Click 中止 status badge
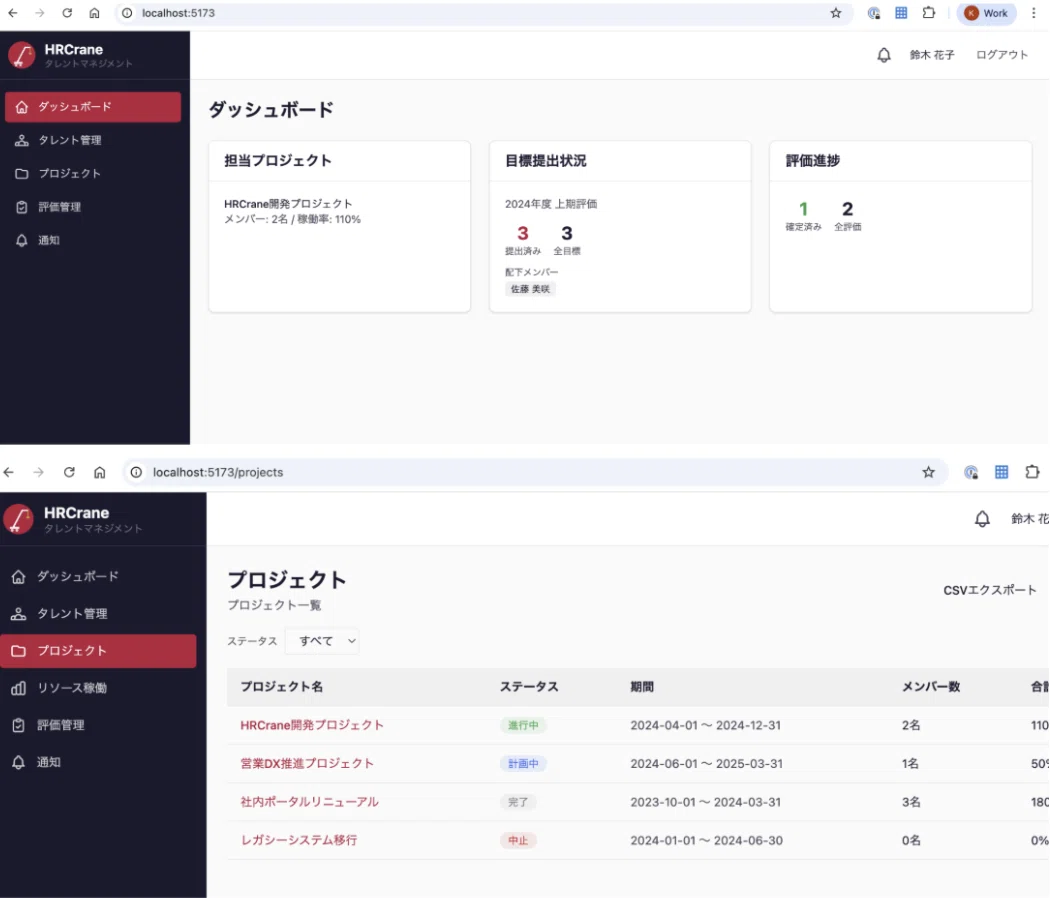This screenshot has height=898, width=1050. [x=518, y=840]
